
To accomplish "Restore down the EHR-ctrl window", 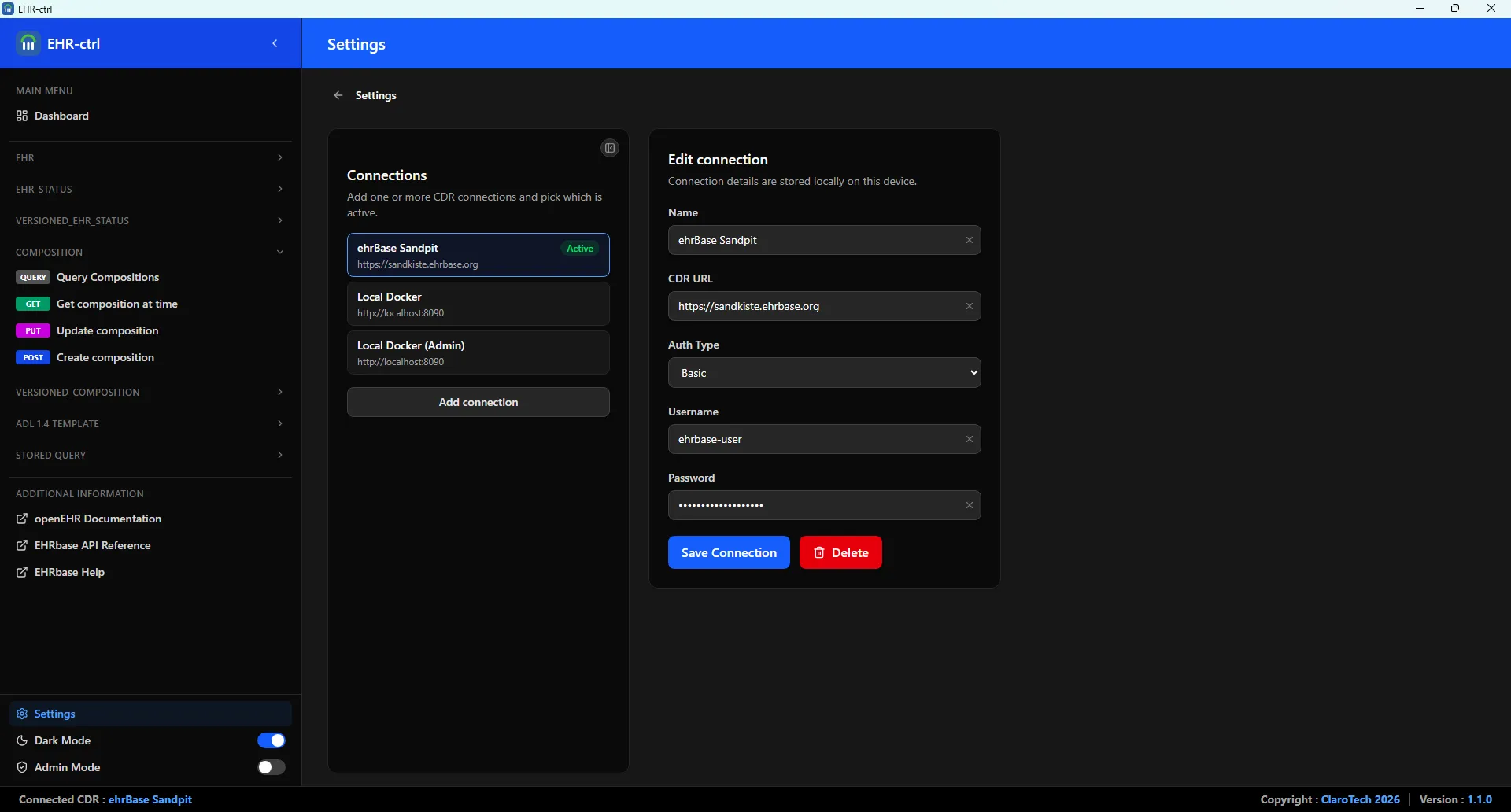I will 1455,9.
